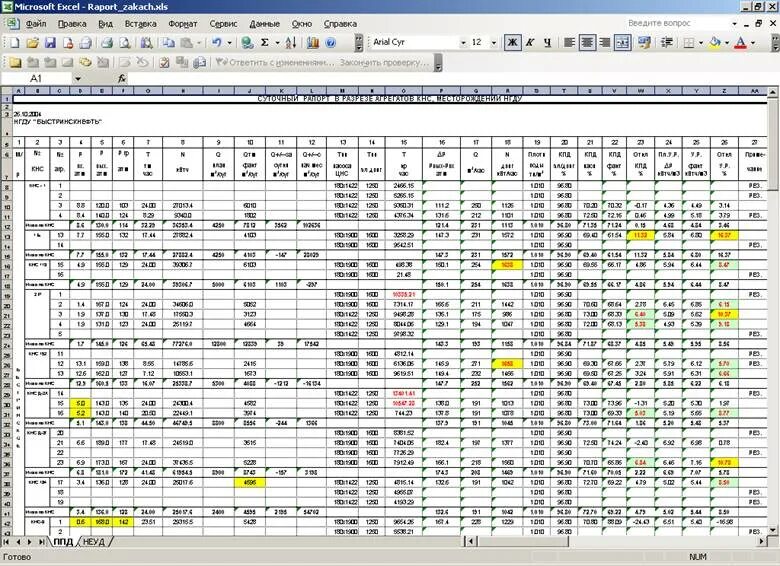Screen dimensions: 780x566
Task: Click the Name Box showing A1
Action: pos(37,79)
